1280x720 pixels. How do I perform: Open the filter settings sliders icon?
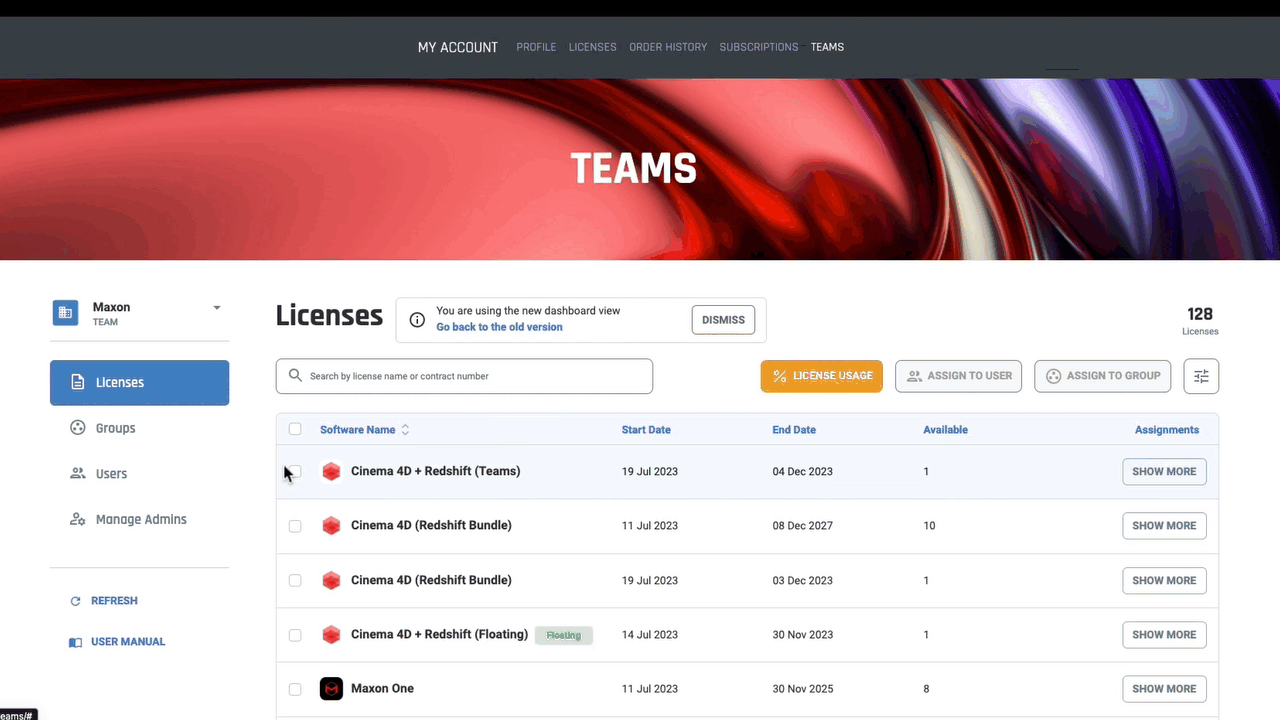[1201, 376]
